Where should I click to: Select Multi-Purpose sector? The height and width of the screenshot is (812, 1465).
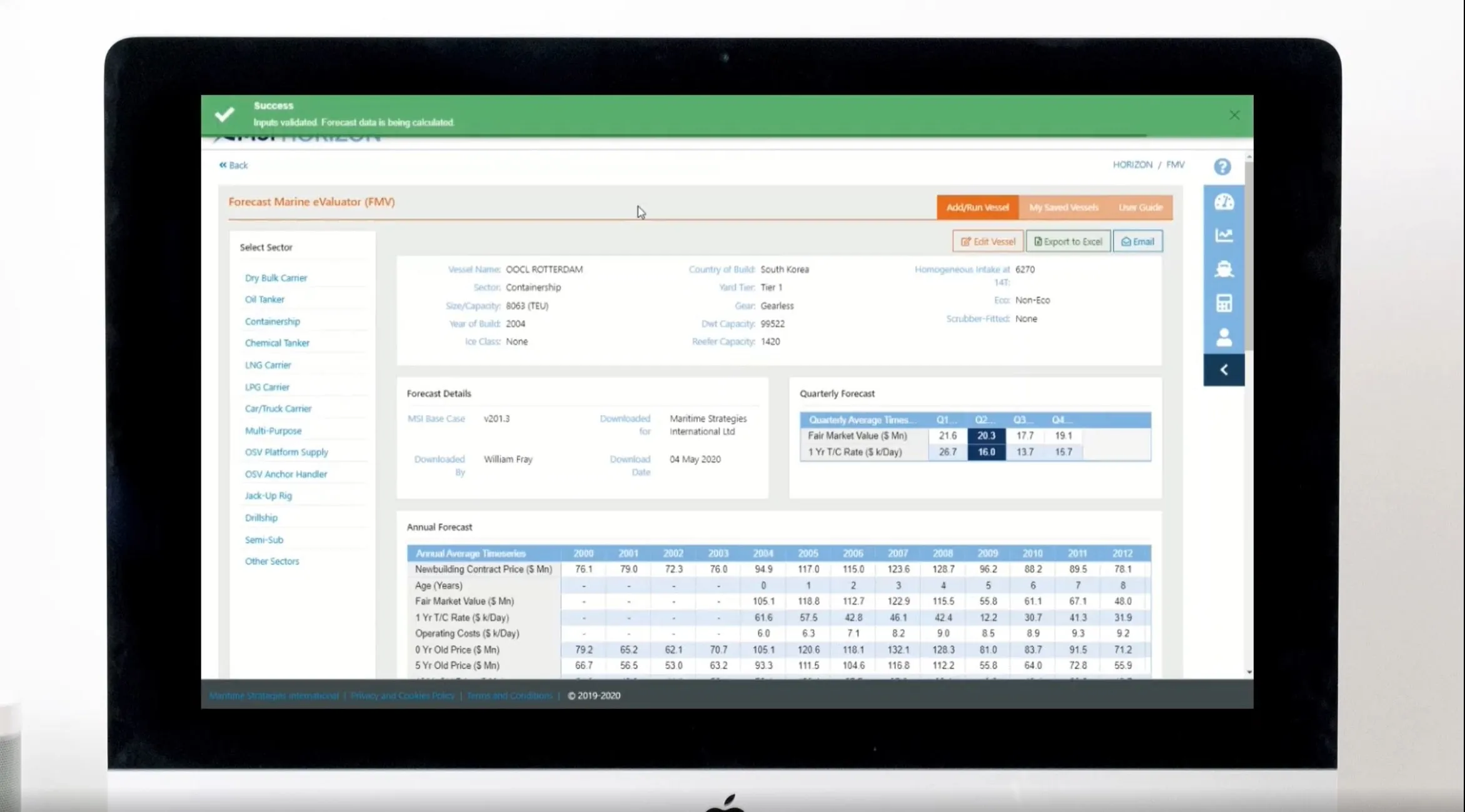click(x=273, y=431)
